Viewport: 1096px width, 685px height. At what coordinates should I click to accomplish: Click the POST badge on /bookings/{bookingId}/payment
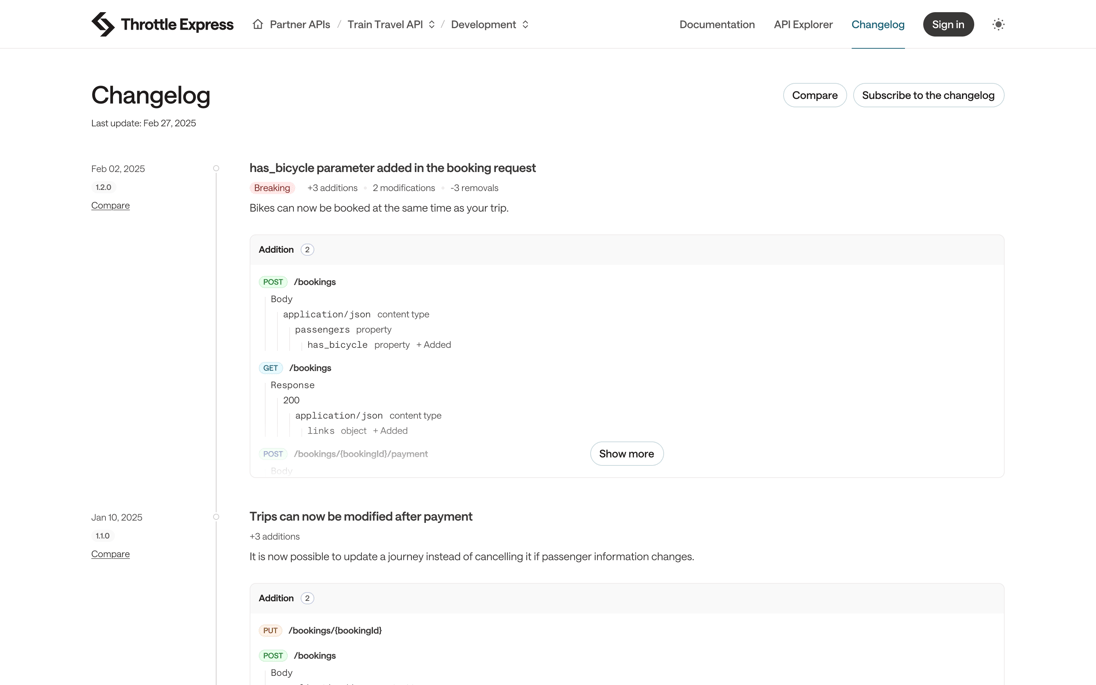coord(272,453)
